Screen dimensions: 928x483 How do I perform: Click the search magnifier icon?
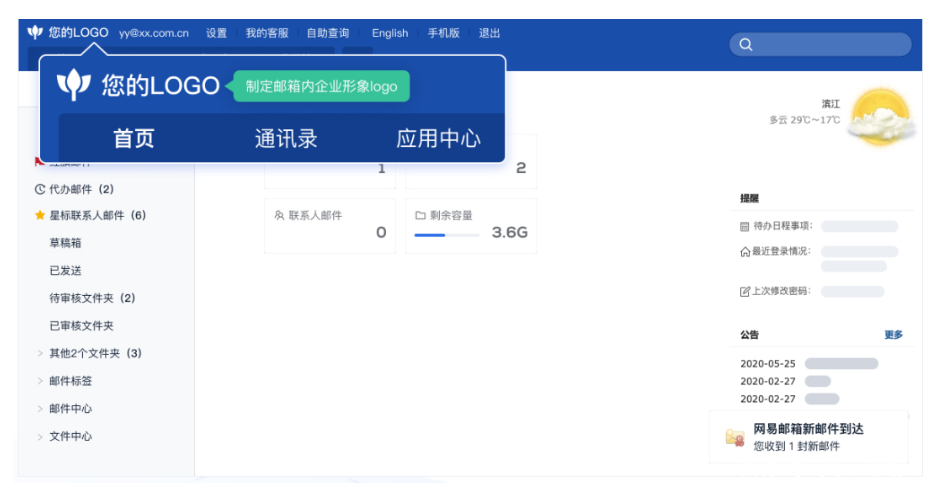pos(746,45)
